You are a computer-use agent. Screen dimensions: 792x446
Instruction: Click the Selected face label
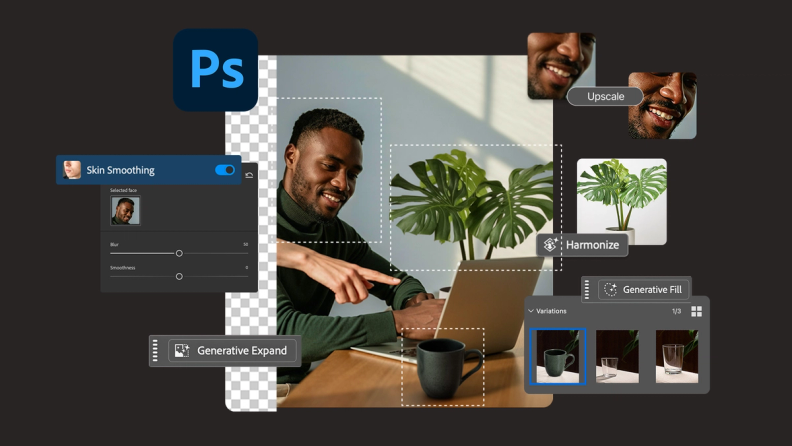click(x=123, y=190)
